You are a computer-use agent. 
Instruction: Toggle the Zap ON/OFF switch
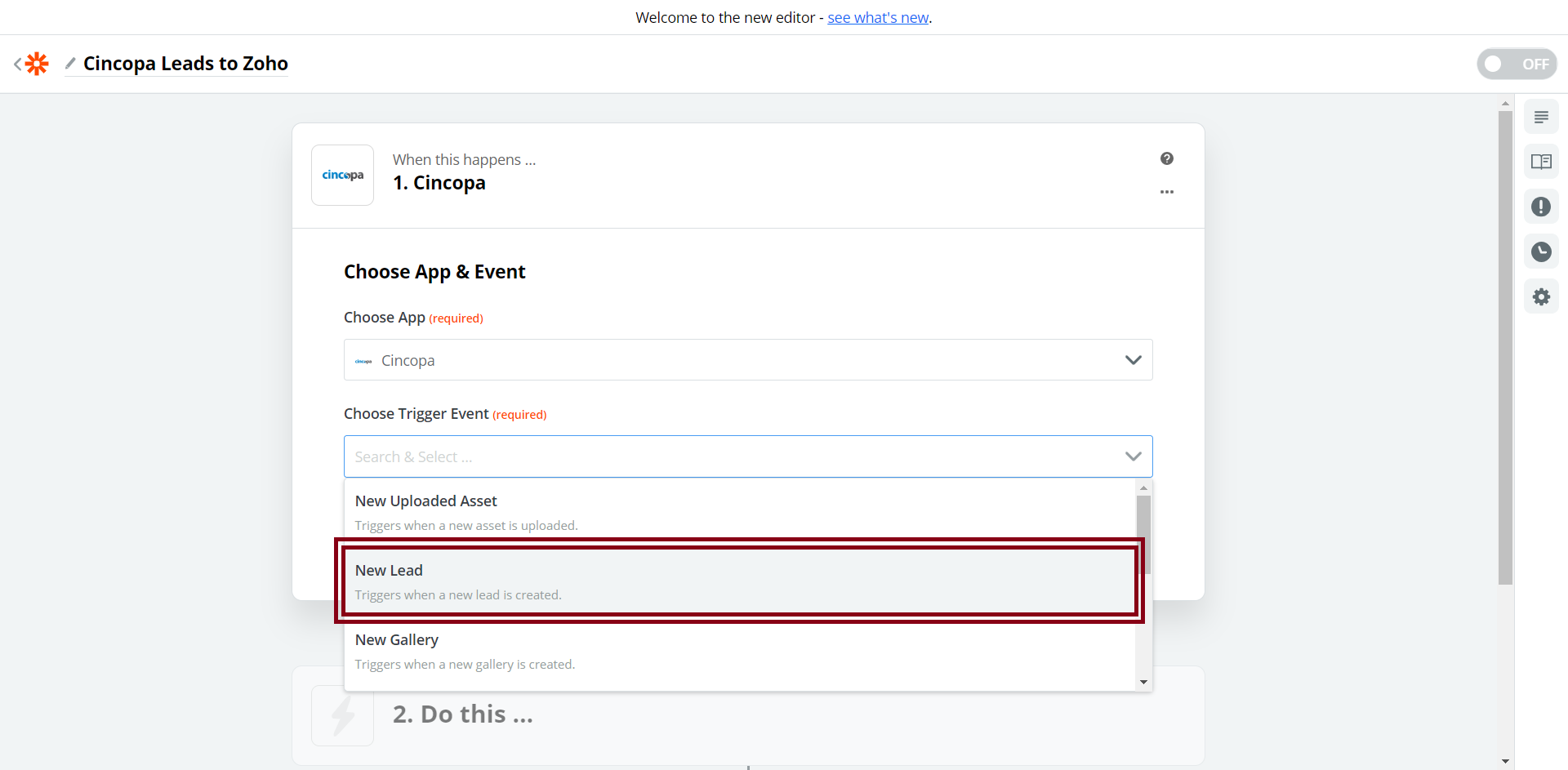(x=1516, y=64)
